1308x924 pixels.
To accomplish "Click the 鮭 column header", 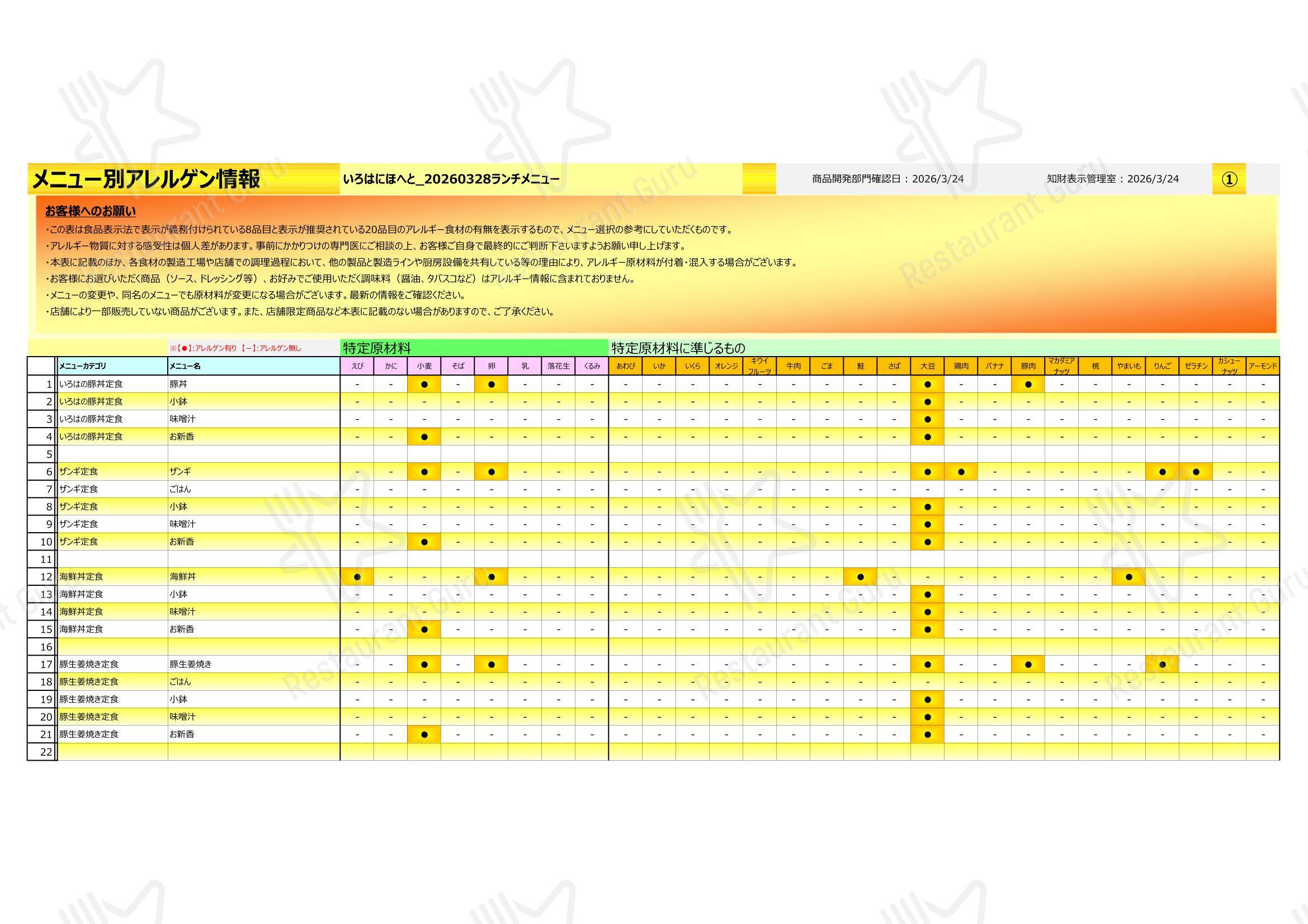I will tap(860, 366).
